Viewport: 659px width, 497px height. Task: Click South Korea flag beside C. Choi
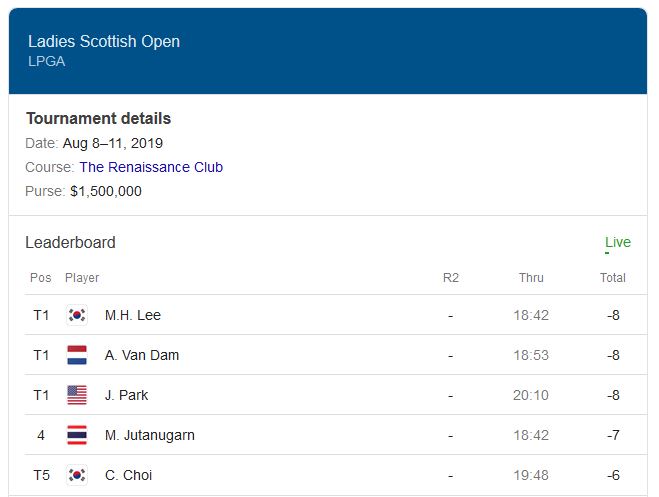[77, 475]
